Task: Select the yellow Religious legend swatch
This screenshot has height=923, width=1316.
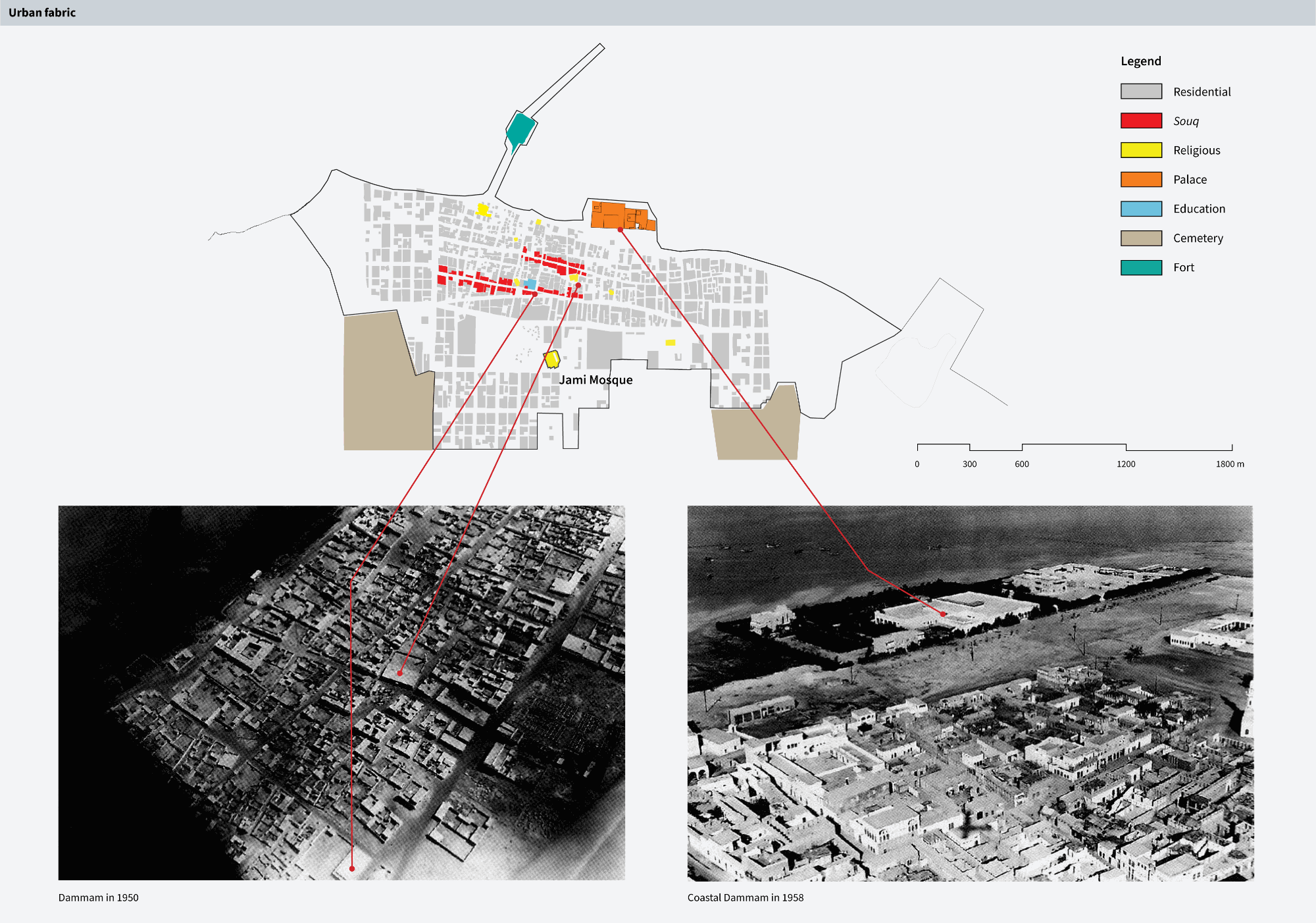Action: point(1141,150)
